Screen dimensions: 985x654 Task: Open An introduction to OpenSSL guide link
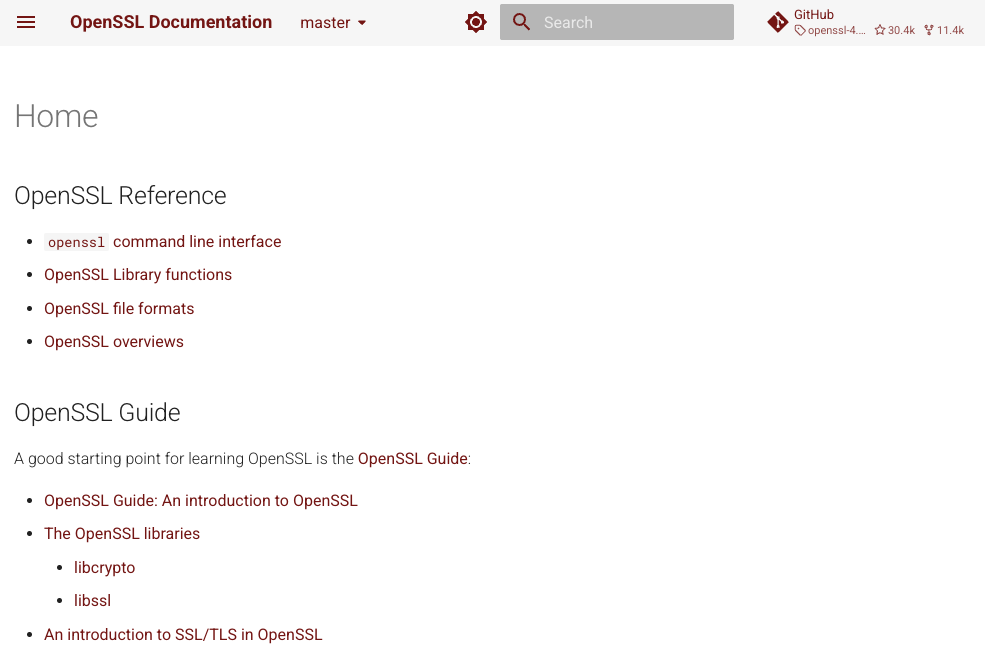point(200,501)
